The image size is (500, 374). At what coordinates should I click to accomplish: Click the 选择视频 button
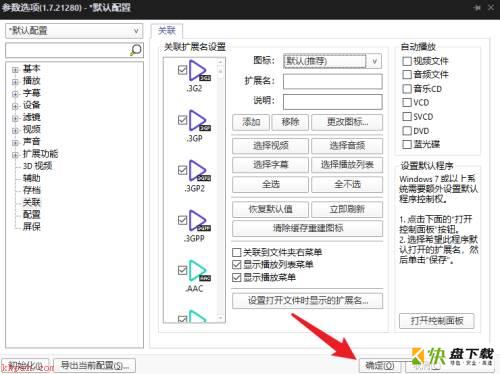click(x=270, y=146)
